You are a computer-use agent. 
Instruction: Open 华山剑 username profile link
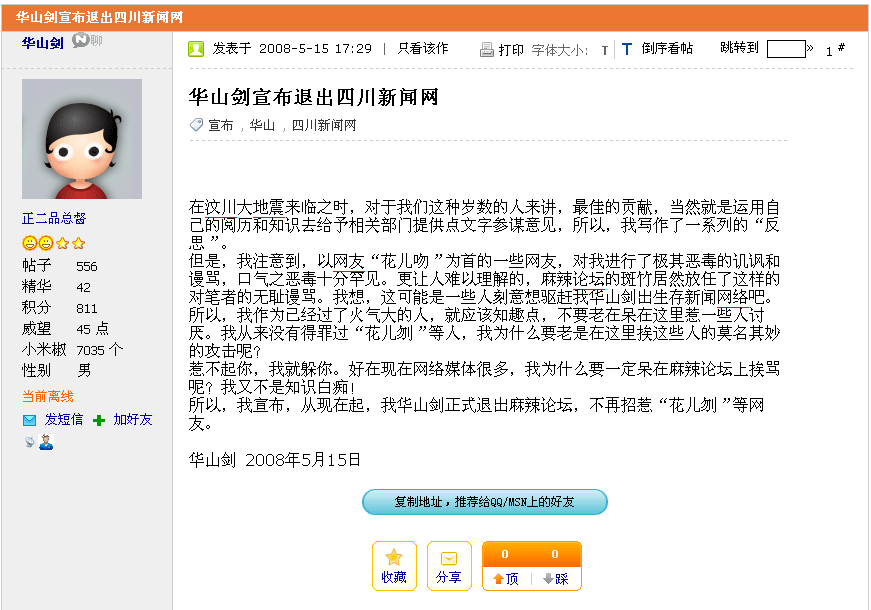point(43,42)
